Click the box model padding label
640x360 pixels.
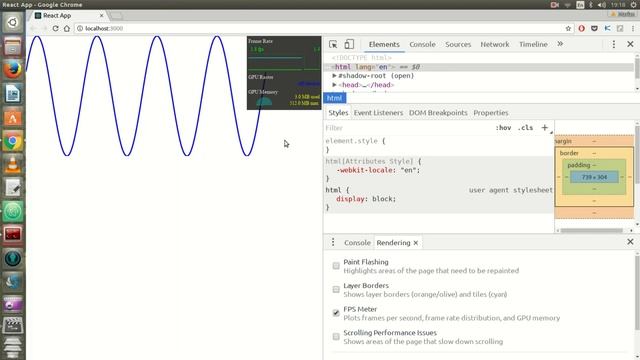click(x=579, y=165)
